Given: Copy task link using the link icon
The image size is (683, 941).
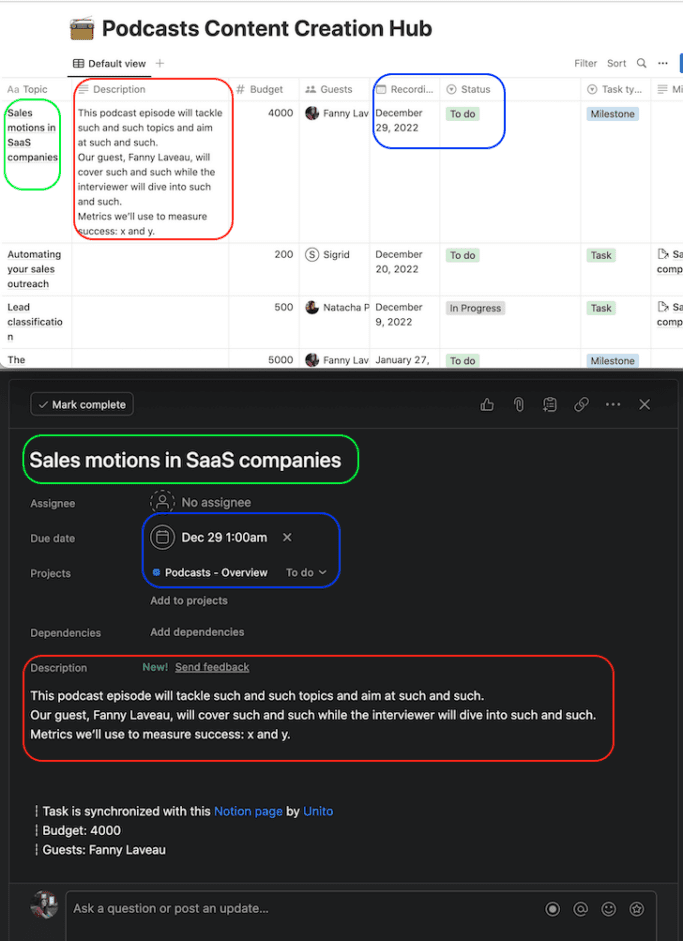Looking at the screenshot, I should click(x=581, y=404).
